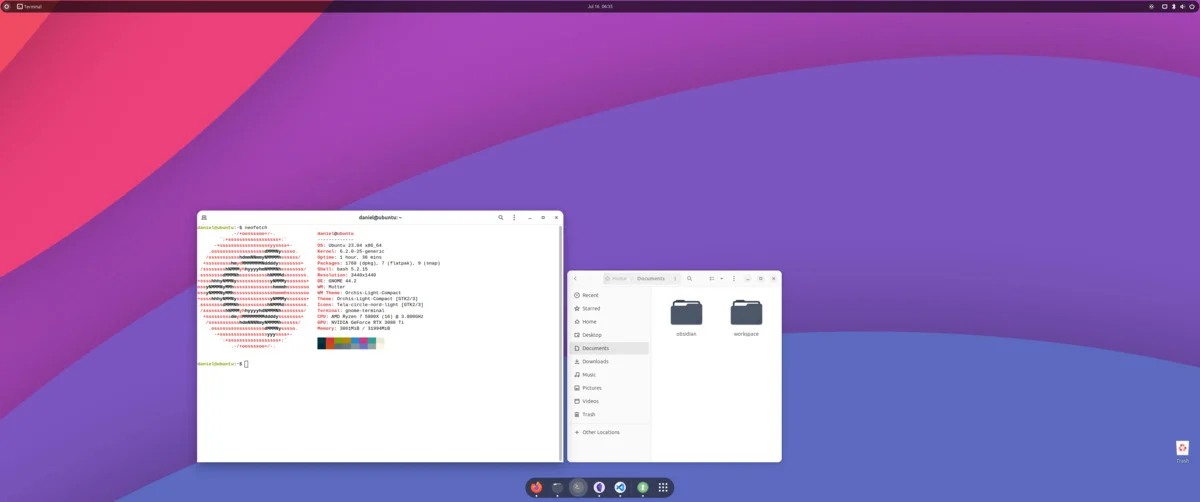Image resolution: width=1200 pixels, height=502 pixels.
Task: Go back in the Files window
Action: click(575, 278)
